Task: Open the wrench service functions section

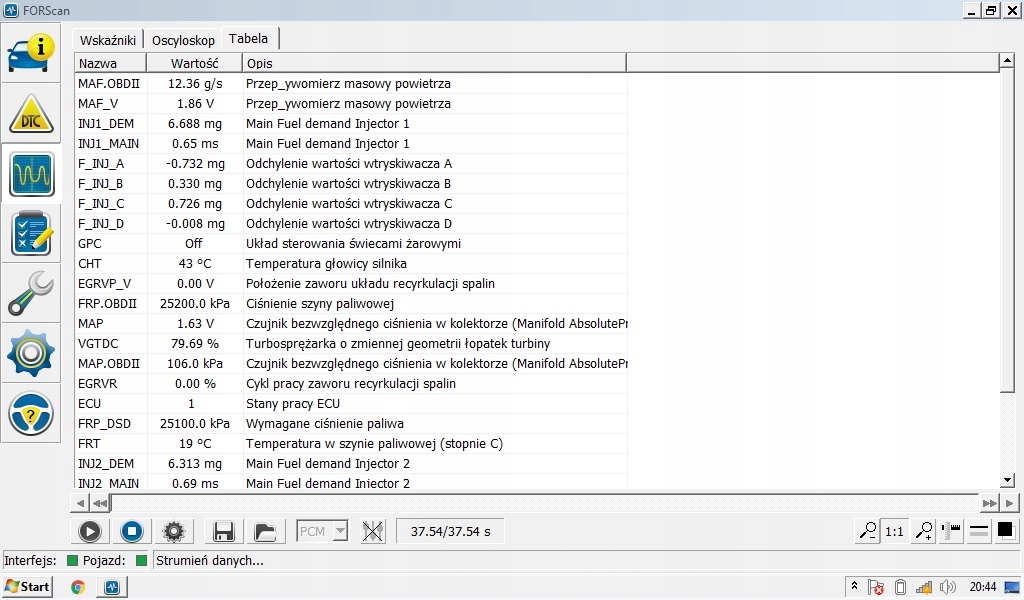Action: [31, 294]
